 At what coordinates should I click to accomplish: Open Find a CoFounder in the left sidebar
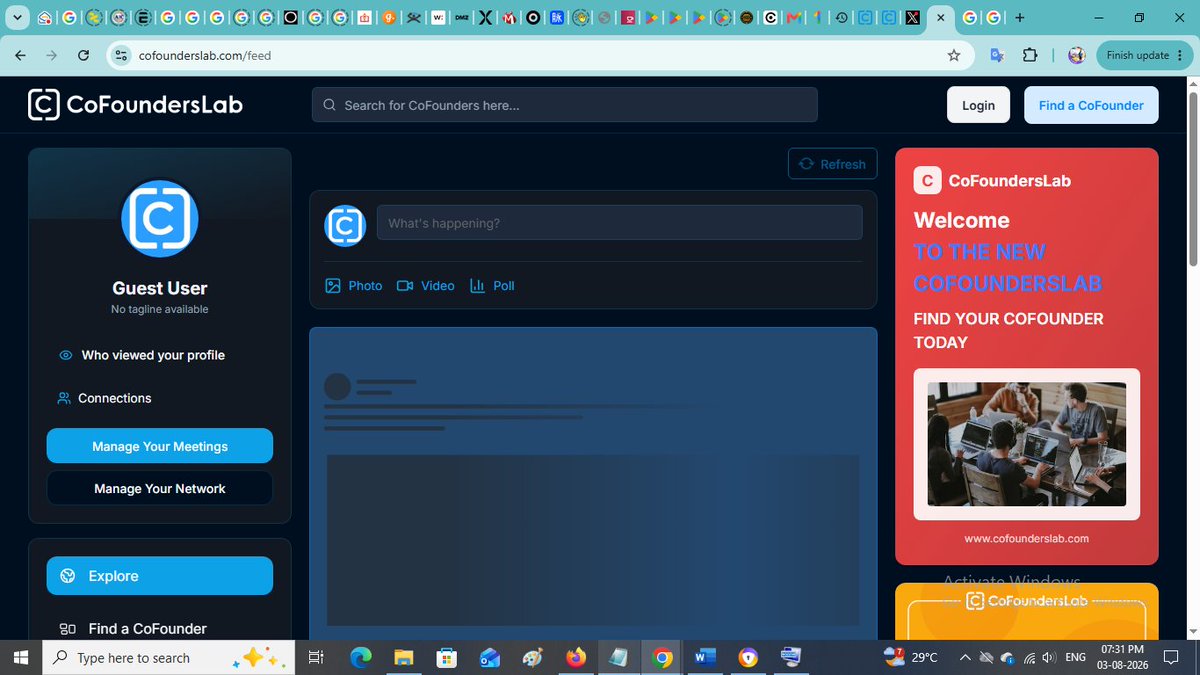(x=134, y=629)
